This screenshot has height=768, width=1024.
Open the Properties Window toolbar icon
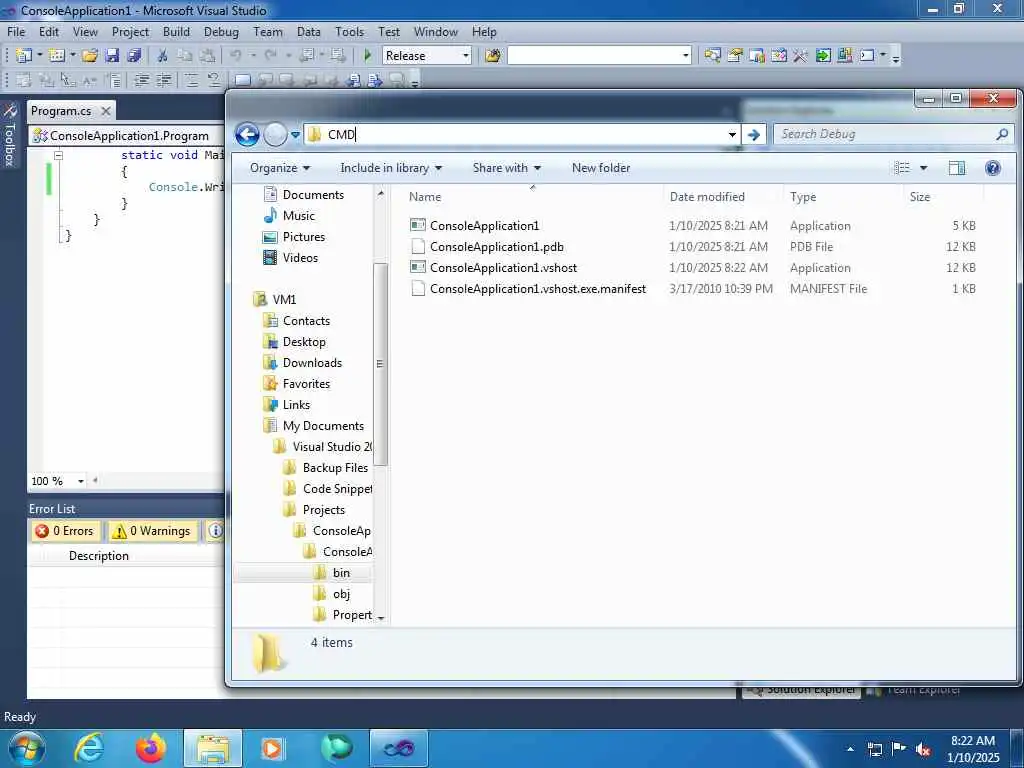735,56
